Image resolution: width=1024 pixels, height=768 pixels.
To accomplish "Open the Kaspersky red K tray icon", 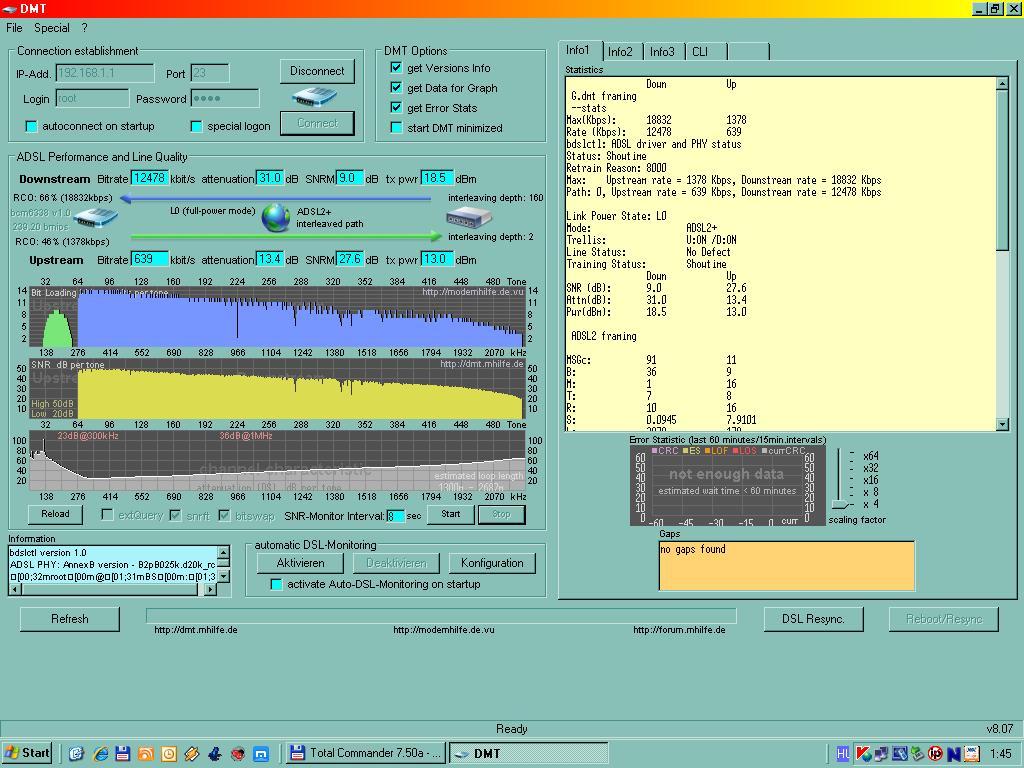I will (x=863, y=754).
